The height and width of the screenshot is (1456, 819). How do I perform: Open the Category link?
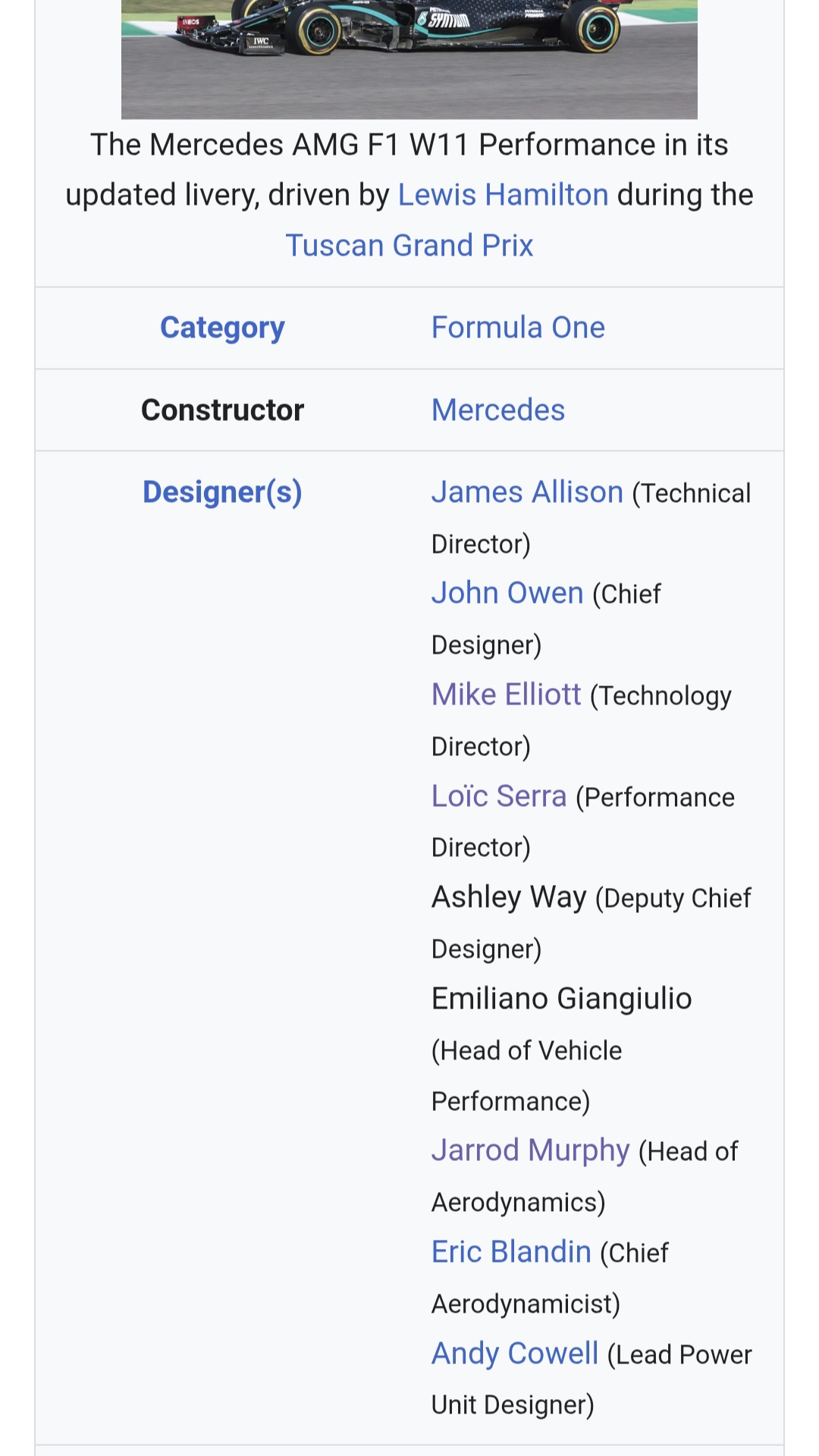coord(222,328)
